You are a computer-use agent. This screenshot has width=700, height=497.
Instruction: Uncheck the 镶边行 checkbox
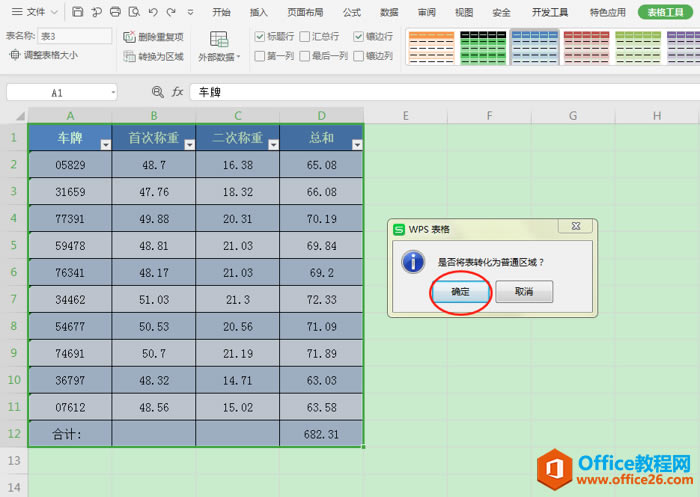(358, 36)
